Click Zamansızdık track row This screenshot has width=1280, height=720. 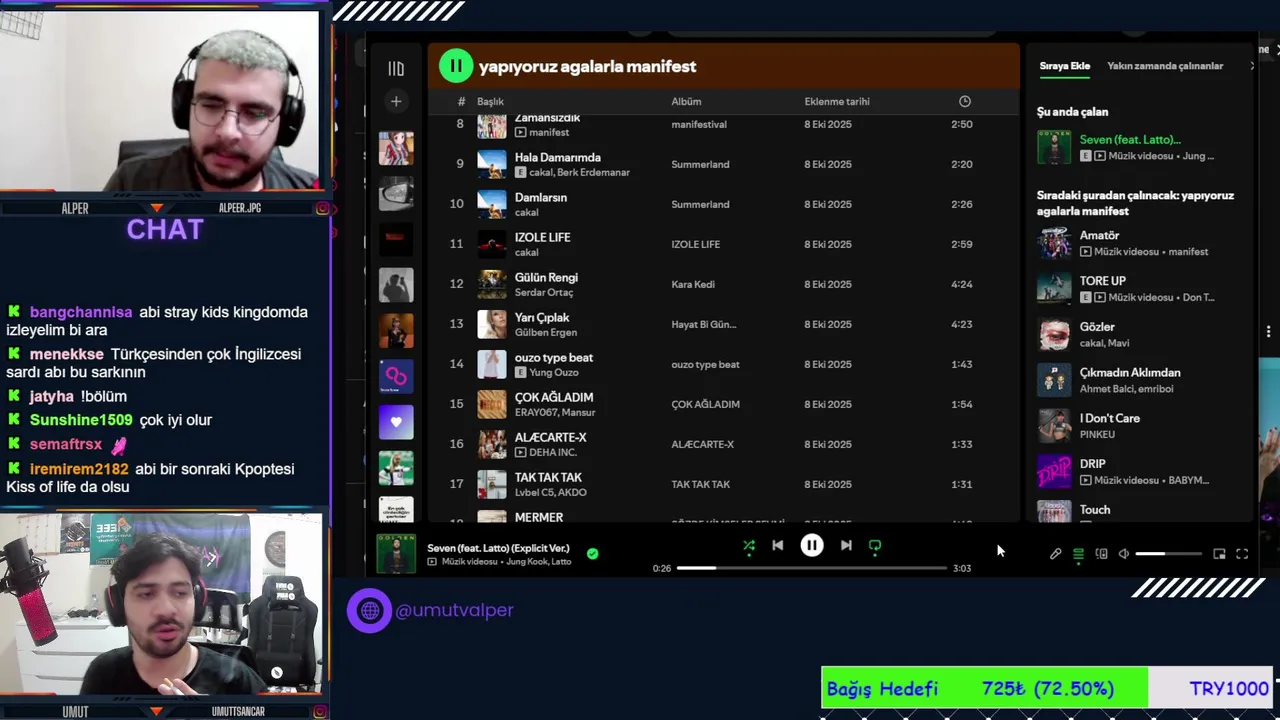pos(723,124)
